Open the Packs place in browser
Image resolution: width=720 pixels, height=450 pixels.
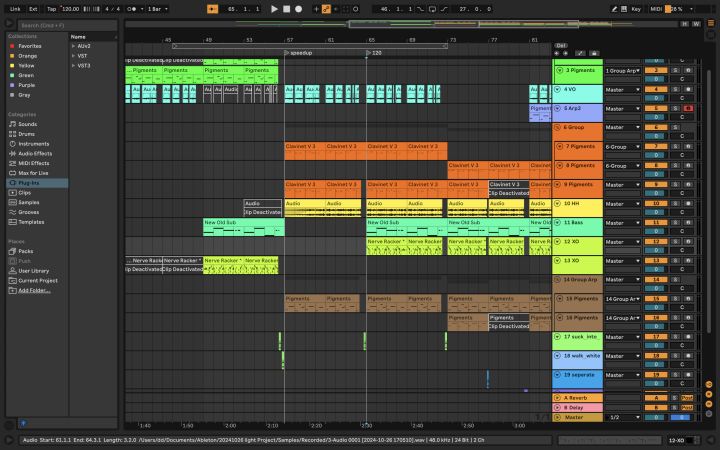point(25,251)
